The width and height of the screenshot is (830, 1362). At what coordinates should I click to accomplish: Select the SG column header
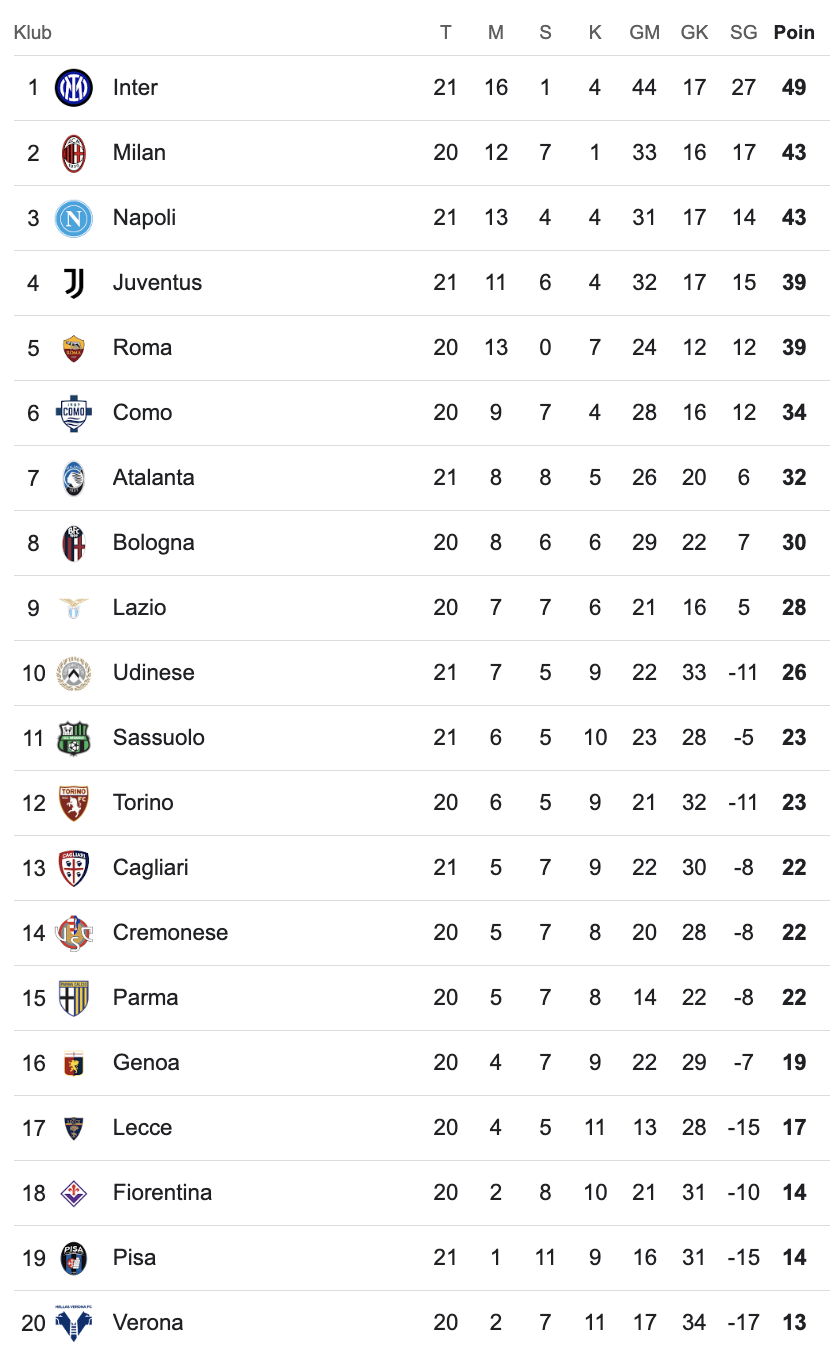click(x=743, y=32)
